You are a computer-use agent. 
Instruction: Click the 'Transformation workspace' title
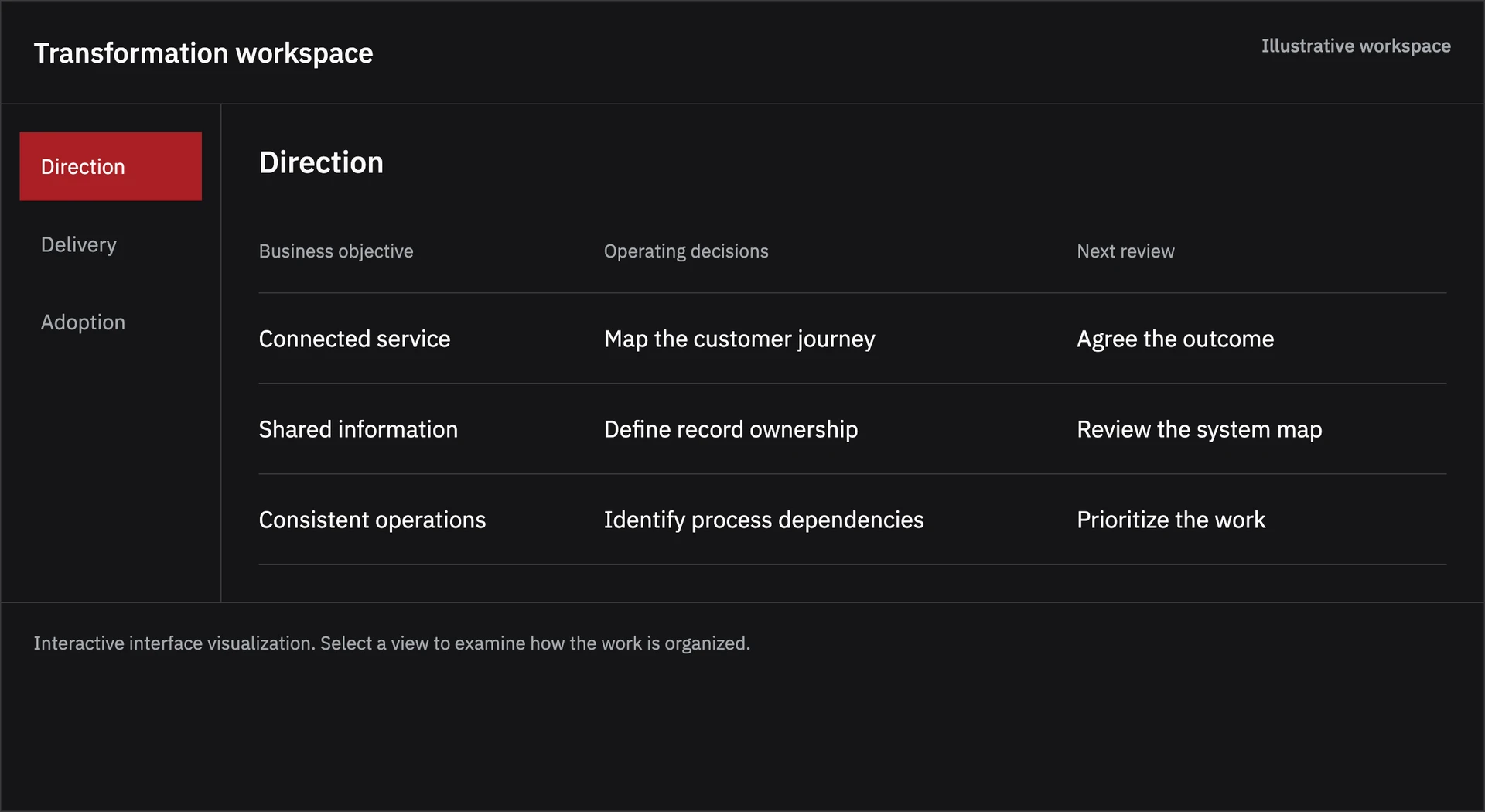point(203,53)
